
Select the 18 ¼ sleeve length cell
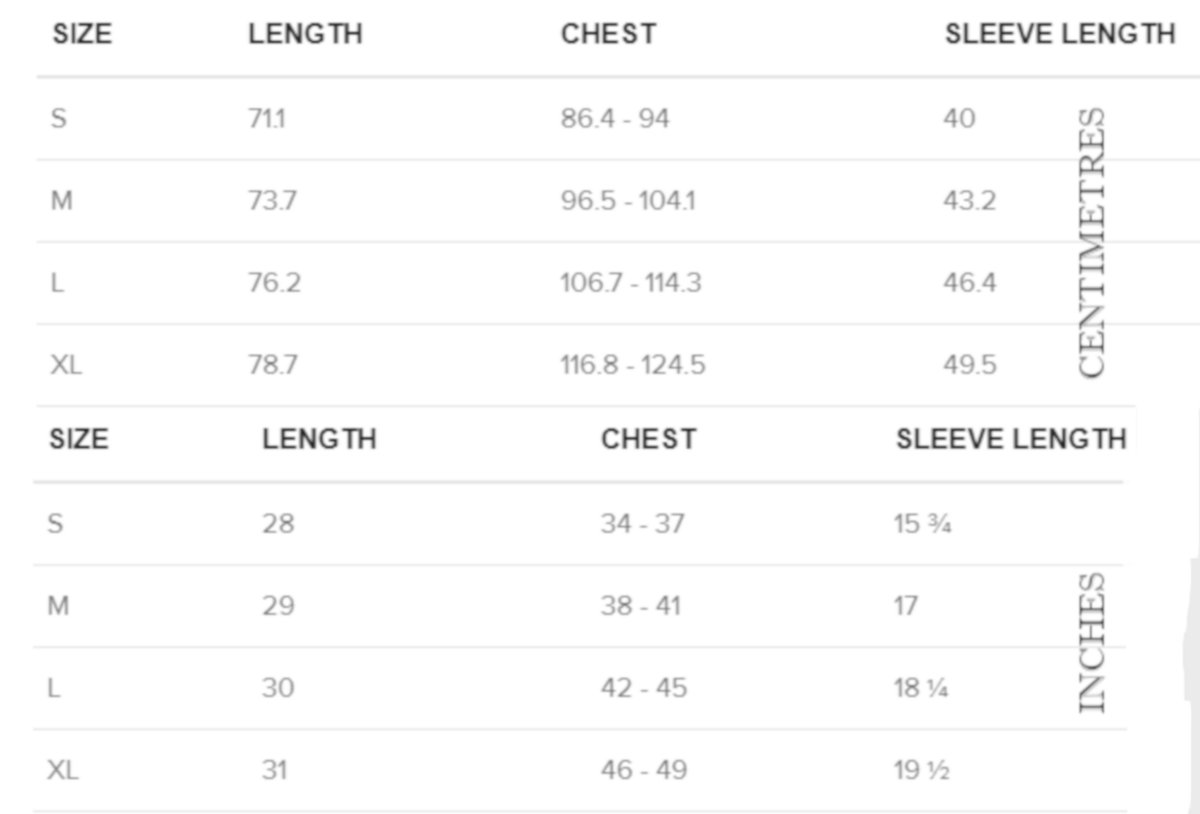[921, 688]
